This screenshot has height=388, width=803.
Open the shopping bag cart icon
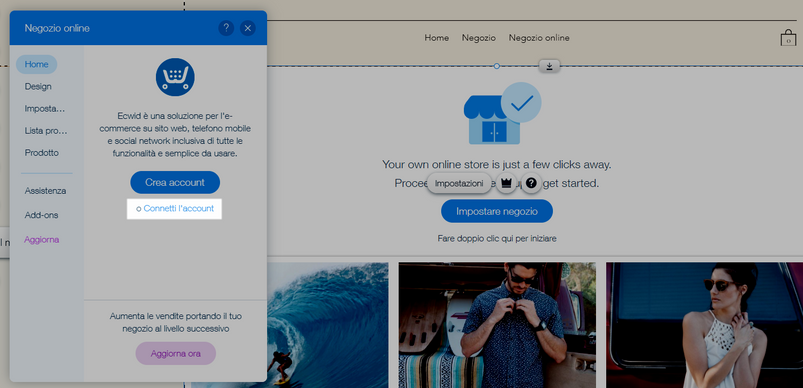[x=788, y=38]
